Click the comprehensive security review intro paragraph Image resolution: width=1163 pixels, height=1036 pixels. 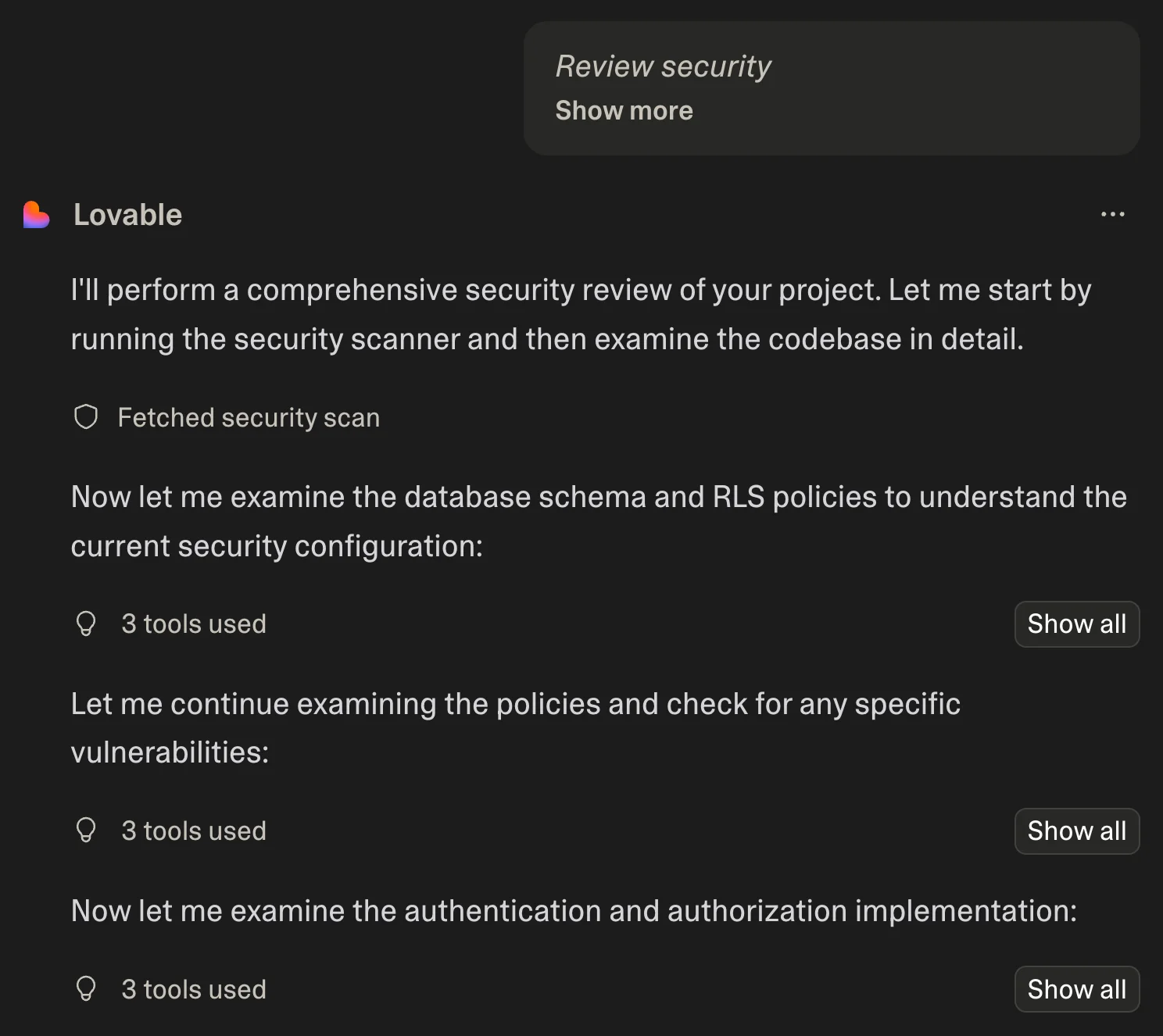coord(580,314)
